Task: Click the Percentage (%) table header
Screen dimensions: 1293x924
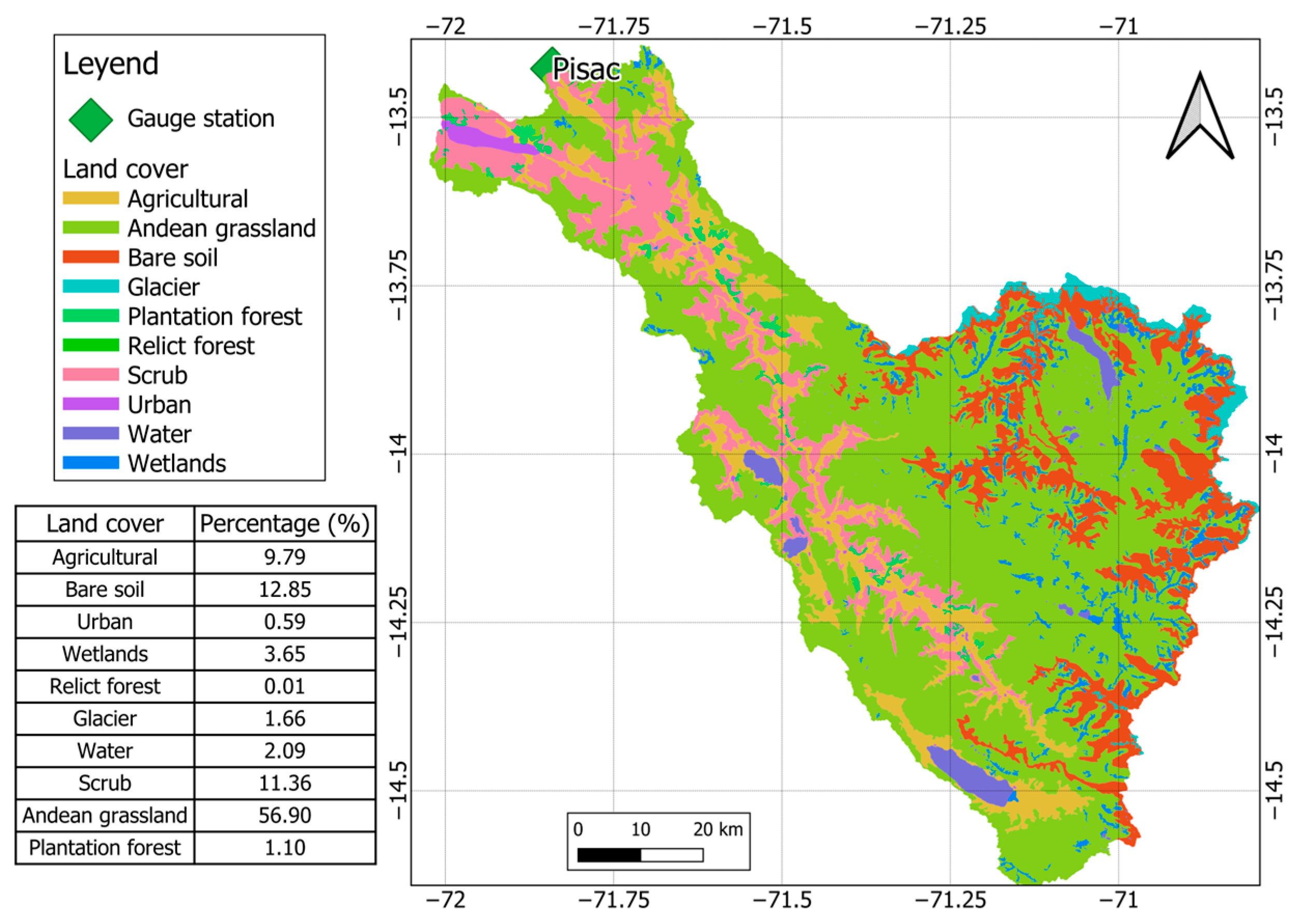Action: point(285,524)
